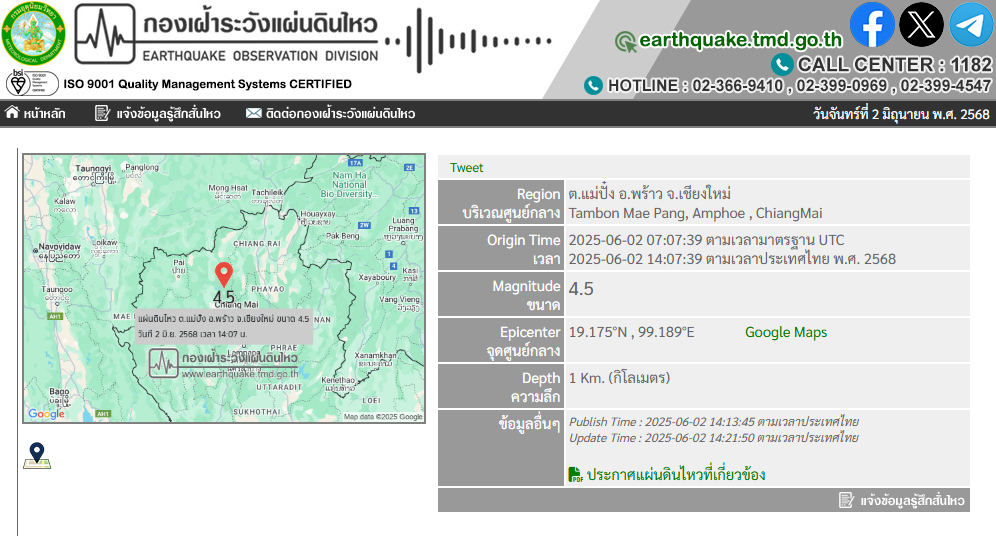Visit the earthquake.tmd.go.th website link
This screenshot has width=996, height=560.
click(x=740, y=40)
